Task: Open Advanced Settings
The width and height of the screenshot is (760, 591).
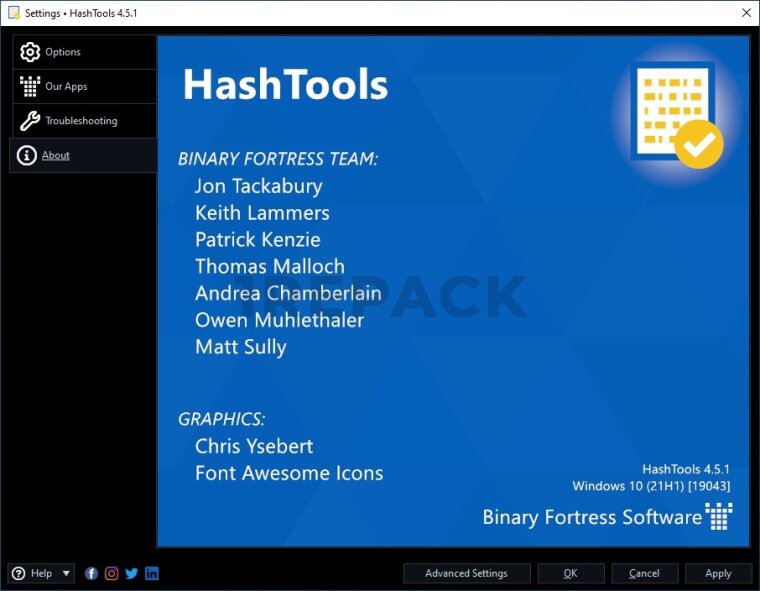Action: (466, 573)
